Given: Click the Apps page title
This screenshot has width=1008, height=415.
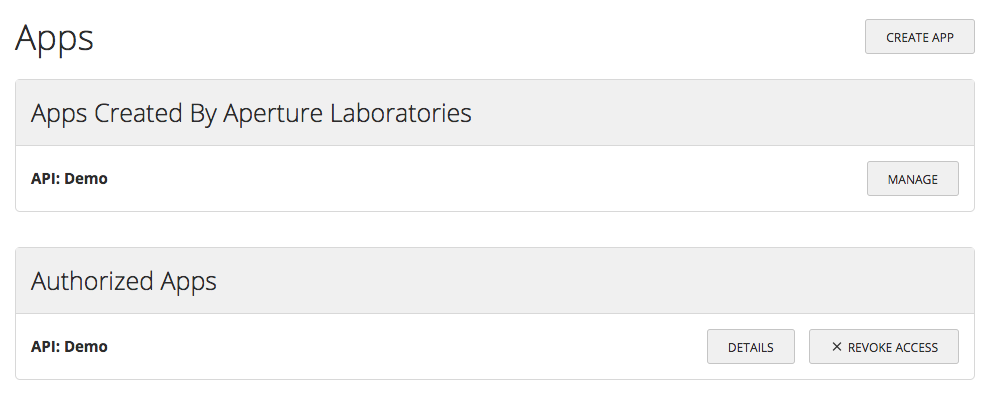Looking at the screenshot, I should tap(54, 38).
